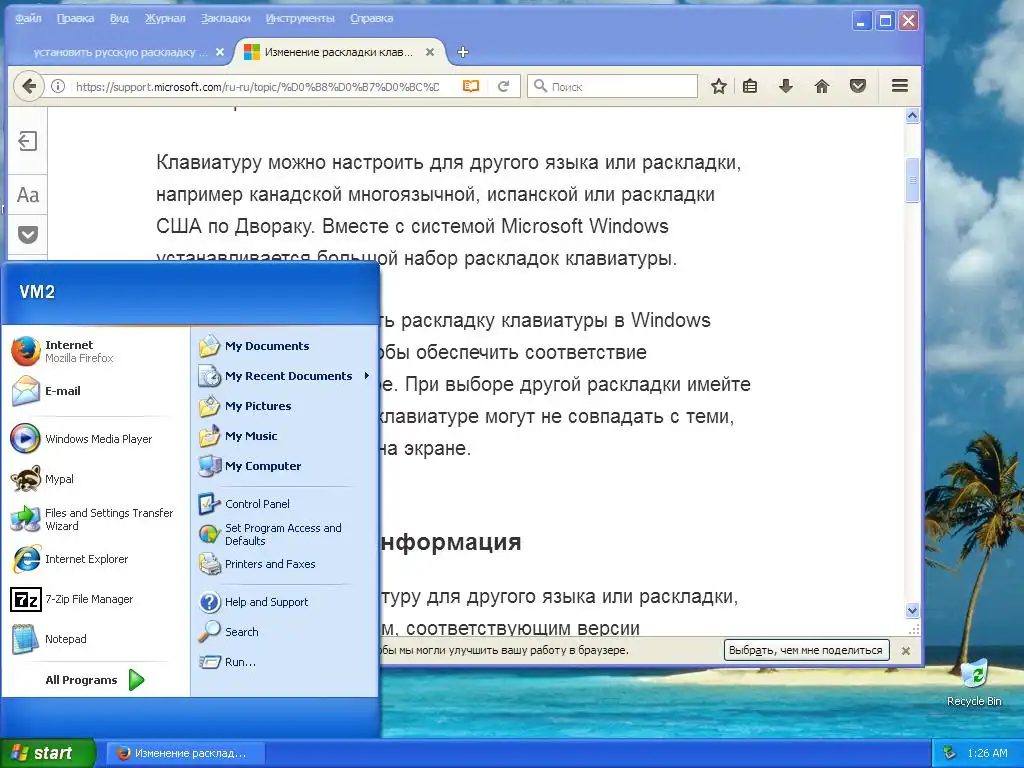Switch to the установить русскую раскладку tab

120,52
